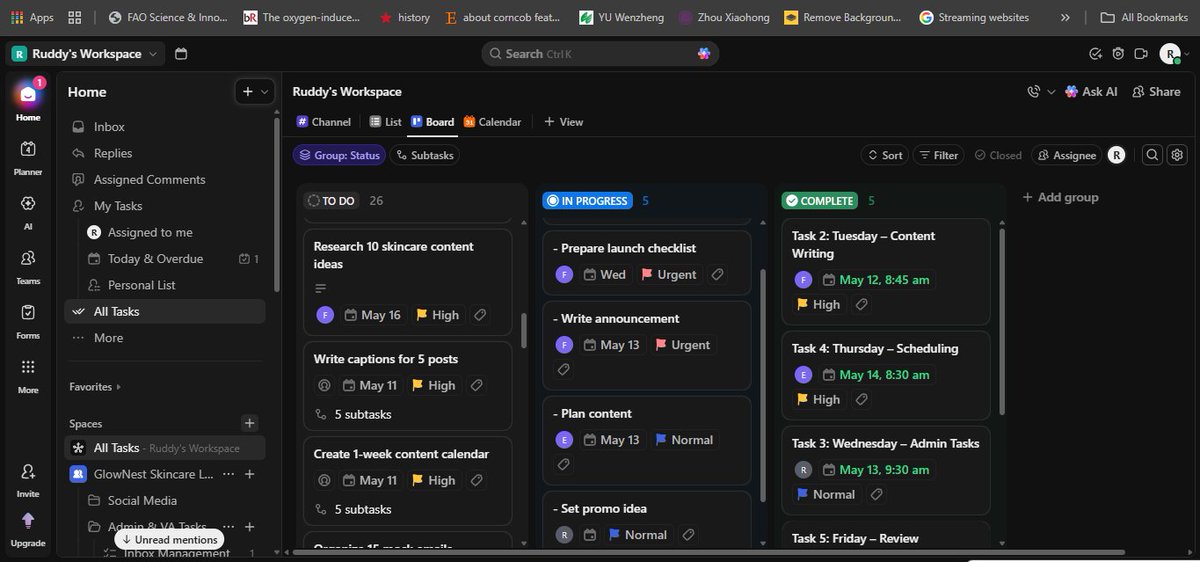Click the Search field
Image resolution: width=1200 pixels, height=562 pixels.
600,54
